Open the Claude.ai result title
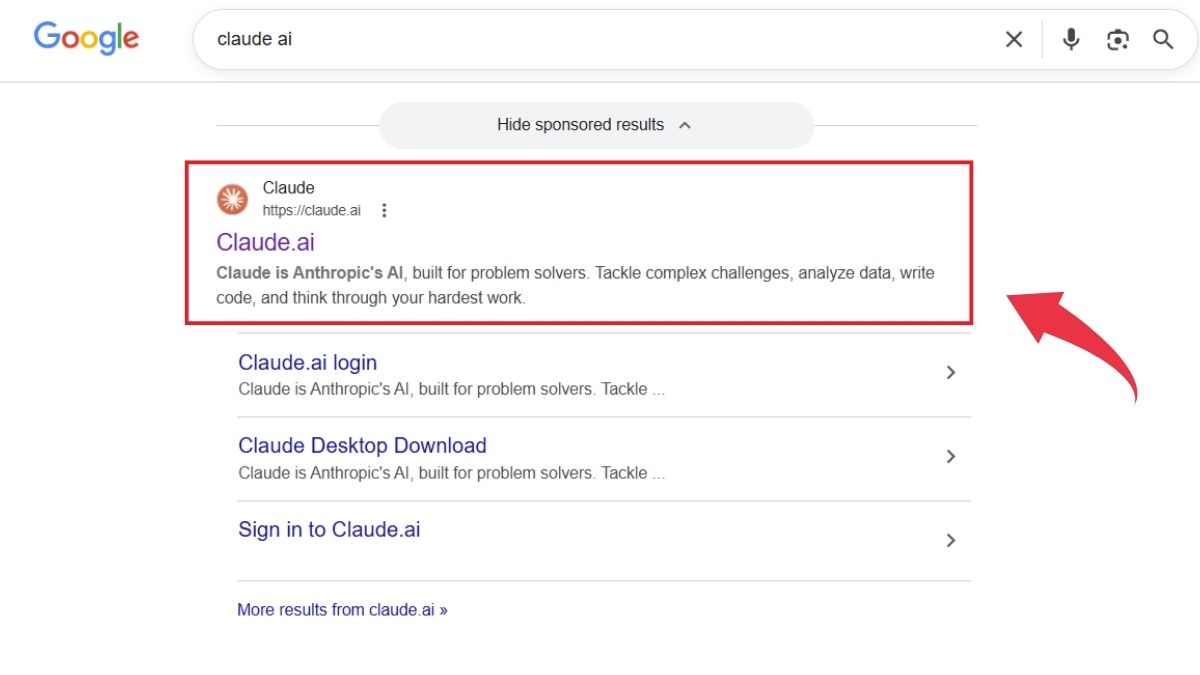Viewport: 1200px width, 675px height. (265, 242)
